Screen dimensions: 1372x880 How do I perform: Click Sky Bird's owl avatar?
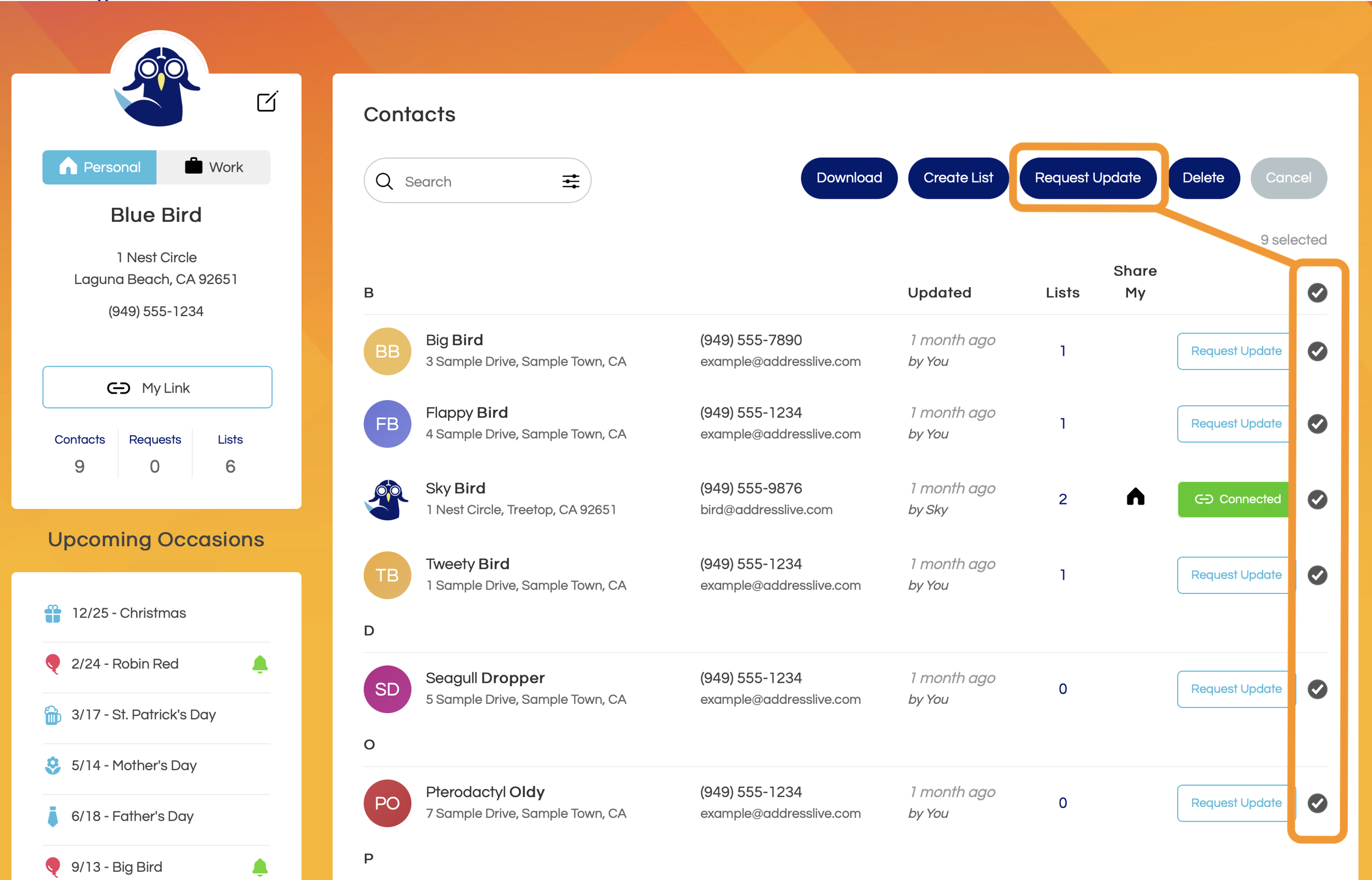387,499
